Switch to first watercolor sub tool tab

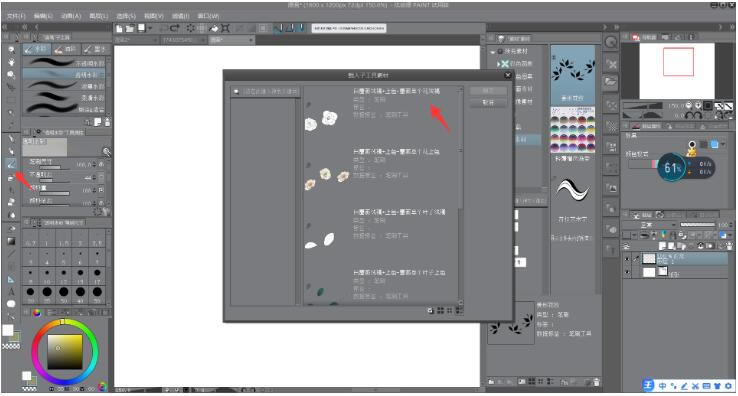point(37,49)
